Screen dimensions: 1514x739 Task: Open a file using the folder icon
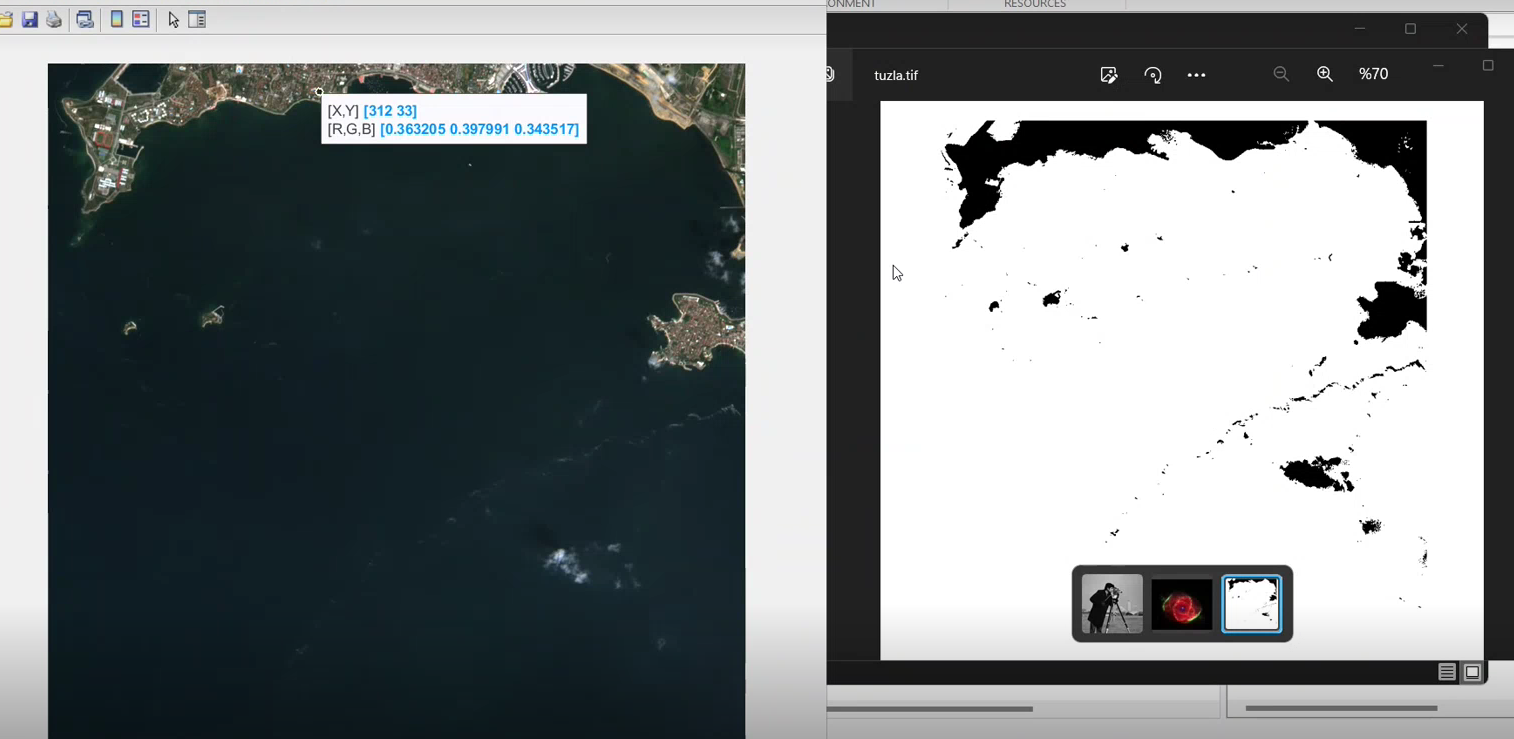5,19
